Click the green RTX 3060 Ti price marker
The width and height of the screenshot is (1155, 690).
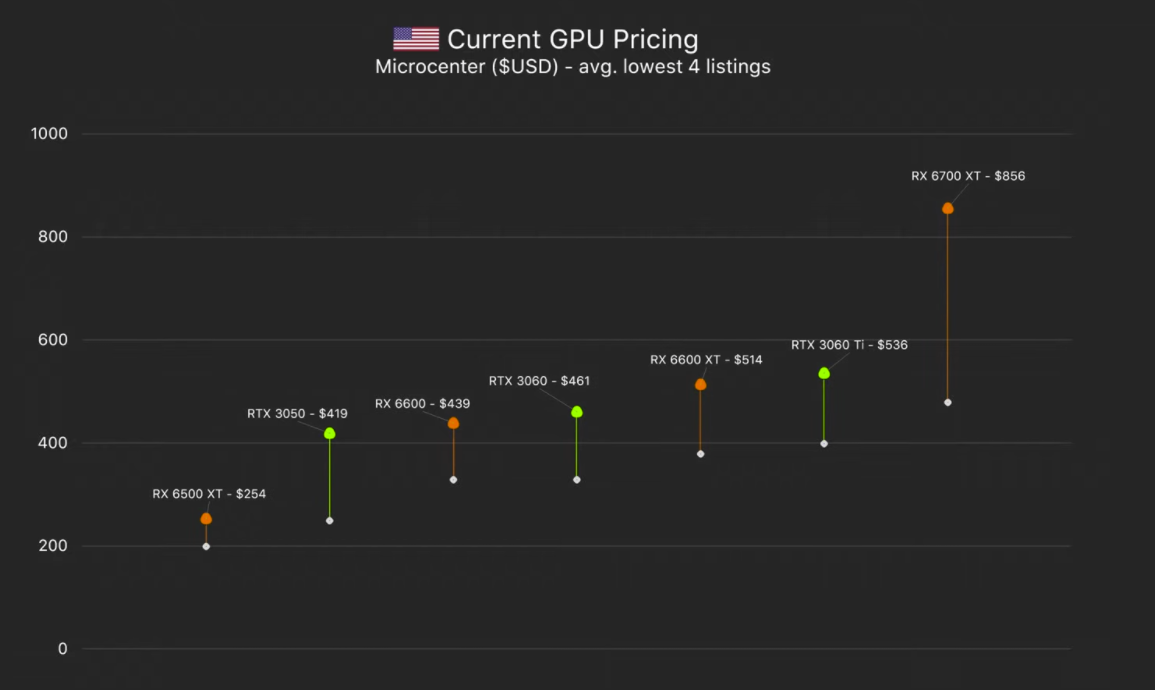[824, 373]
